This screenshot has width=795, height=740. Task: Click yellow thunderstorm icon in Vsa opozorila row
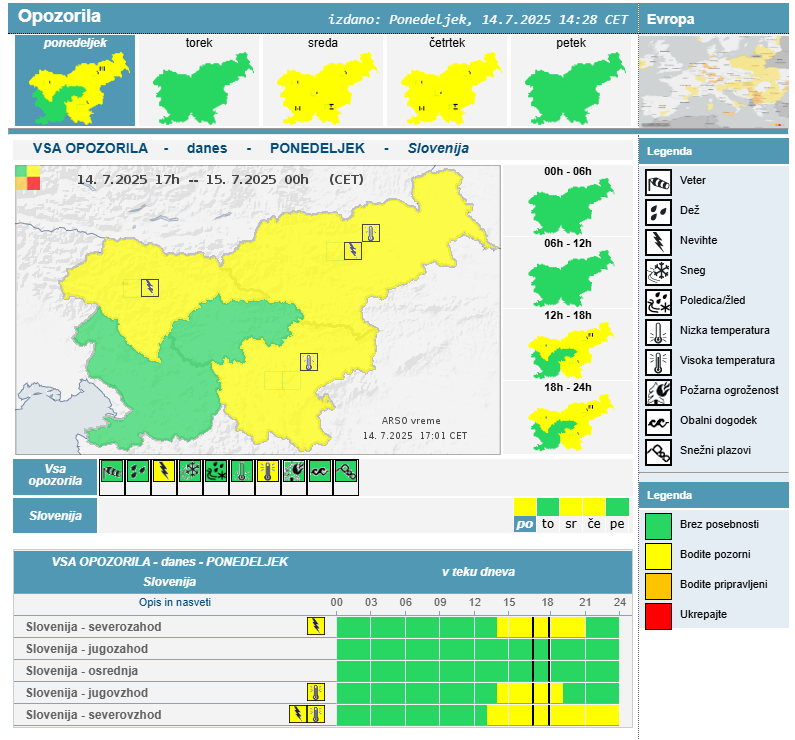tap(163, 472)
